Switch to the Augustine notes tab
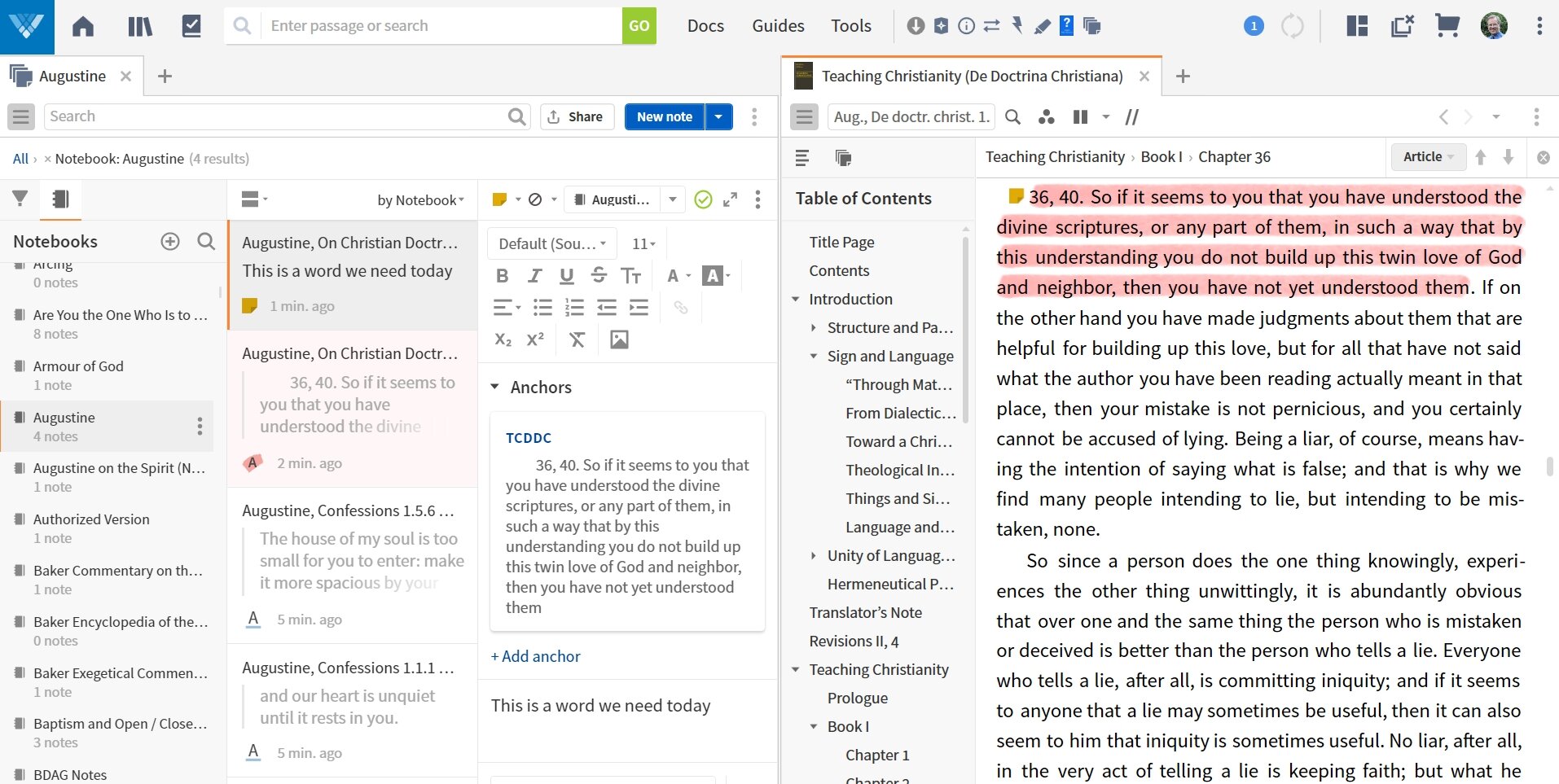This screenshot has width=1559, height=784. [72, 76]
